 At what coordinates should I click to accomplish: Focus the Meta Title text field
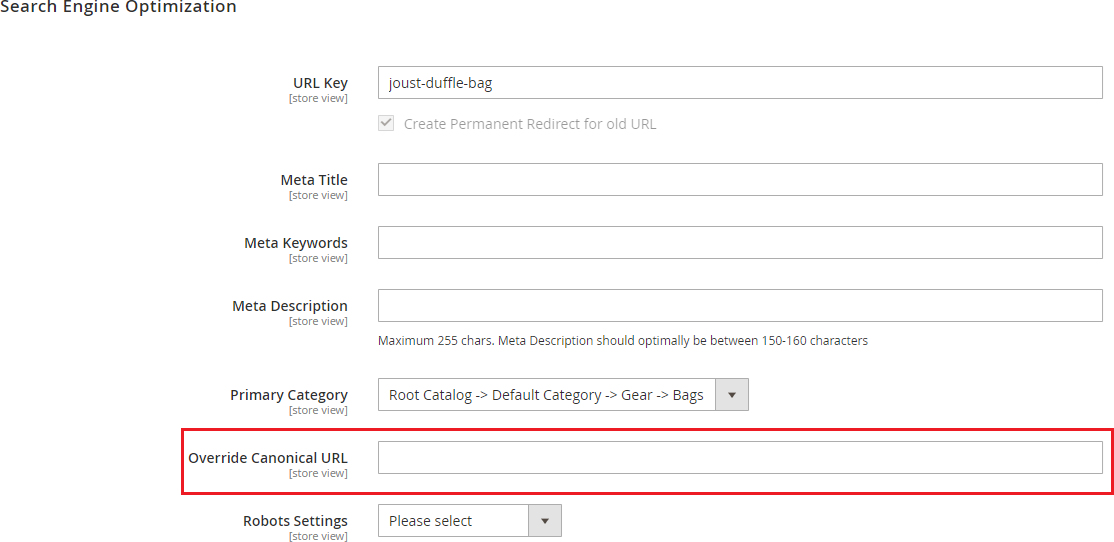(739, 180)
